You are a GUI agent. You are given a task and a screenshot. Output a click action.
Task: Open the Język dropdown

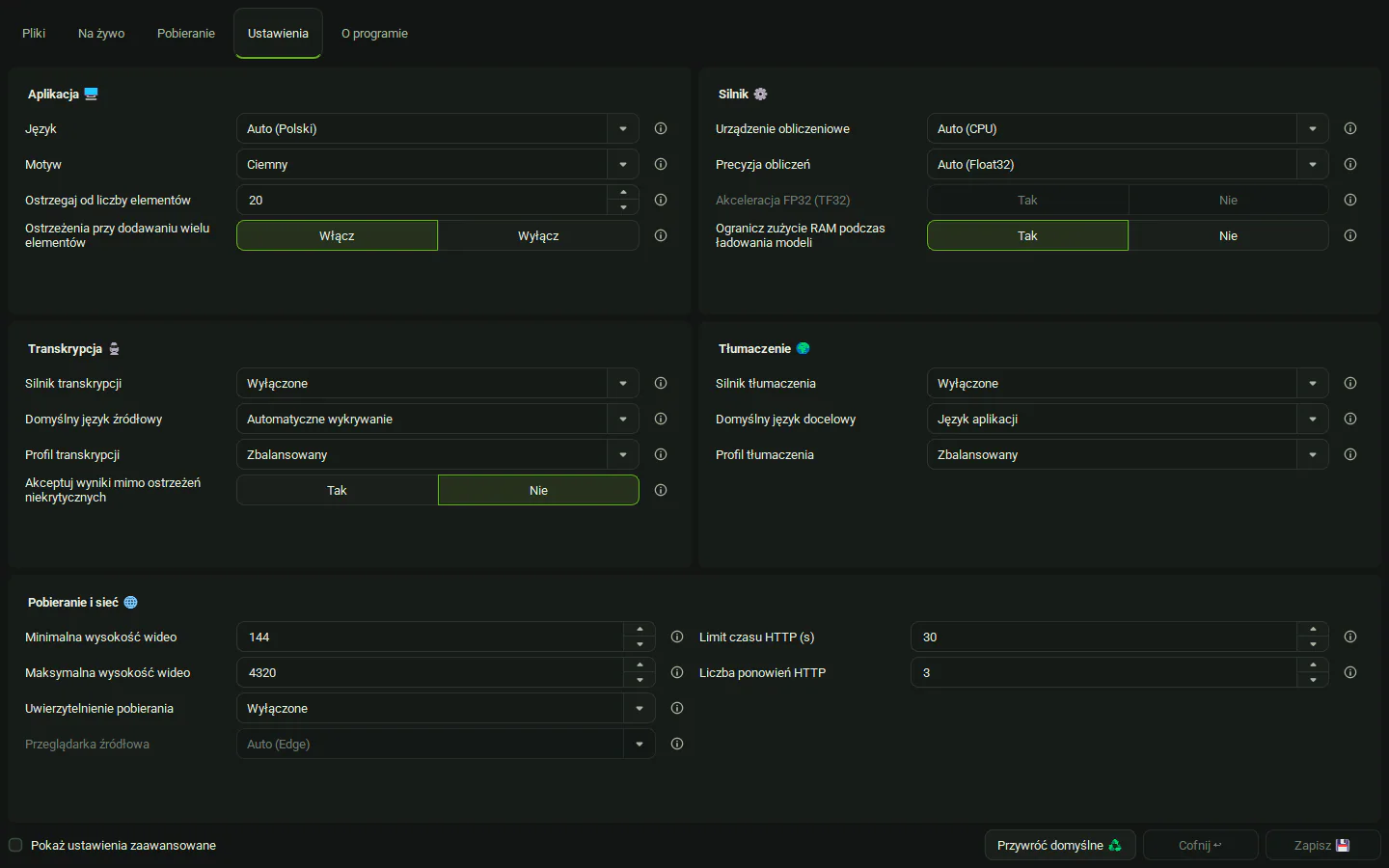[438, 128]
